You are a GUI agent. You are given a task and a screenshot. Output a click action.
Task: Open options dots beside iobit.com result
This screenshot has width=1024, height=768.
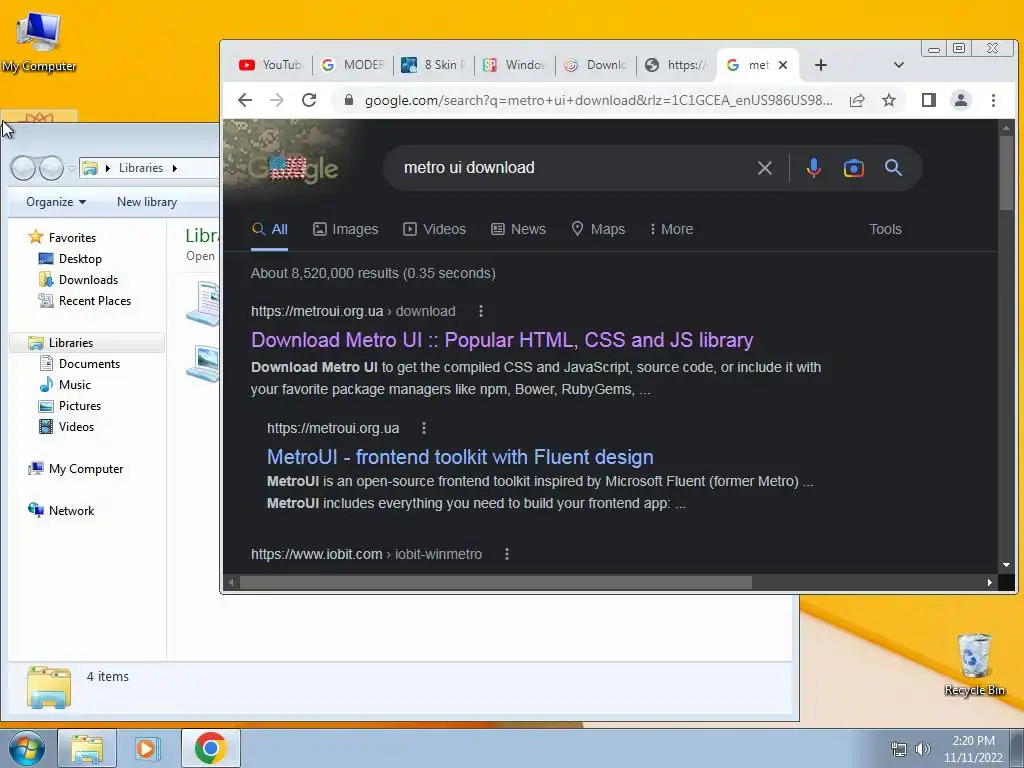[x=507, y=554]
